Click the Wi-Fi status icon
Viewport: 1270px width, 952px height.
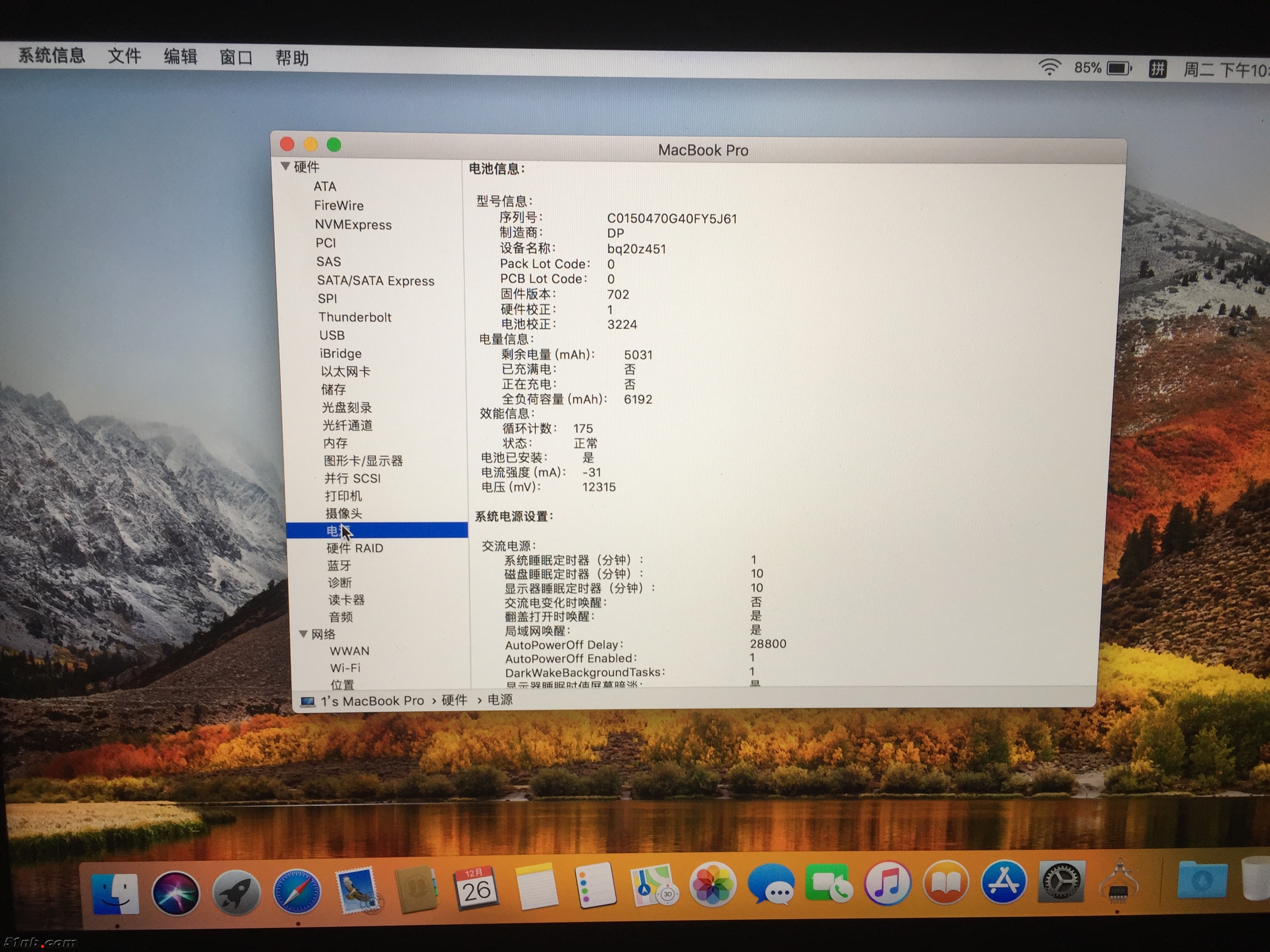(x=1049, y=67)
